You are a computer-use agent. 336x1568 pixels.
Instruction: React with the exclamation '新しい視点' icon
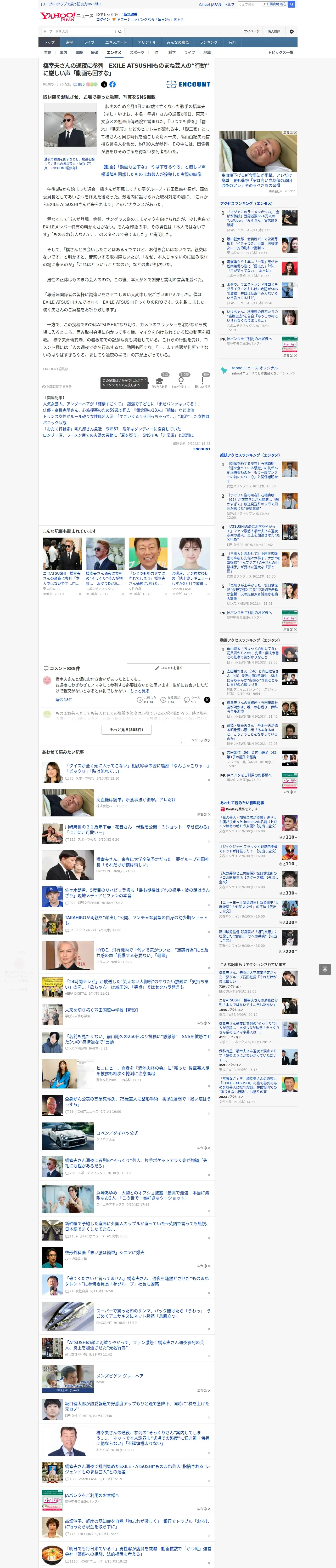click(x=203, y=381)
